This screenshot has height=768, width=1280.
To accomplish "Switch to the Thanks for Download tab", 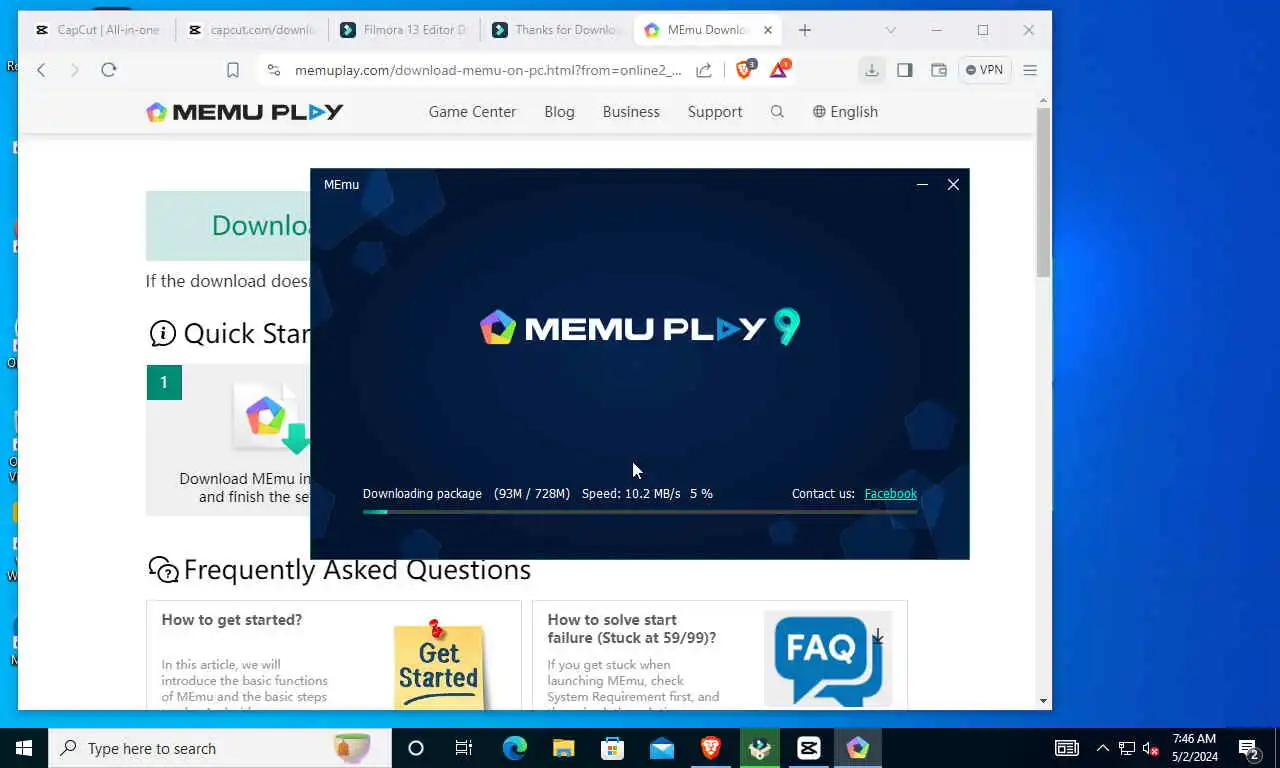I will 556,30.
